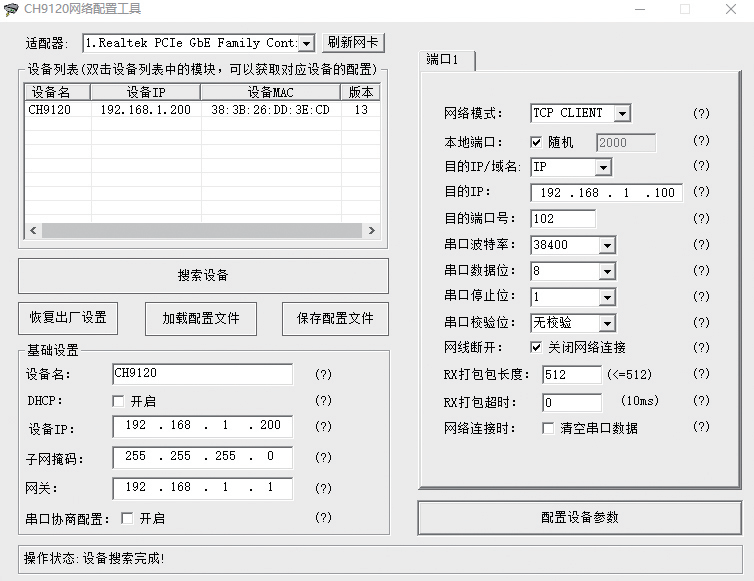This screenshot has width=754, height=581.
Task: Open help (?) for 网关
Action: [x=323, y=488]
